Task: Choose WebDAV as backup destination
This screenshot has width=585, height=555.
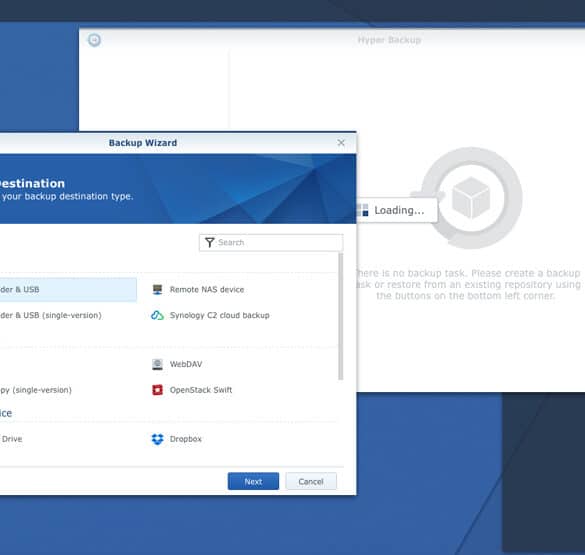Action: click(x=186, y=364)
